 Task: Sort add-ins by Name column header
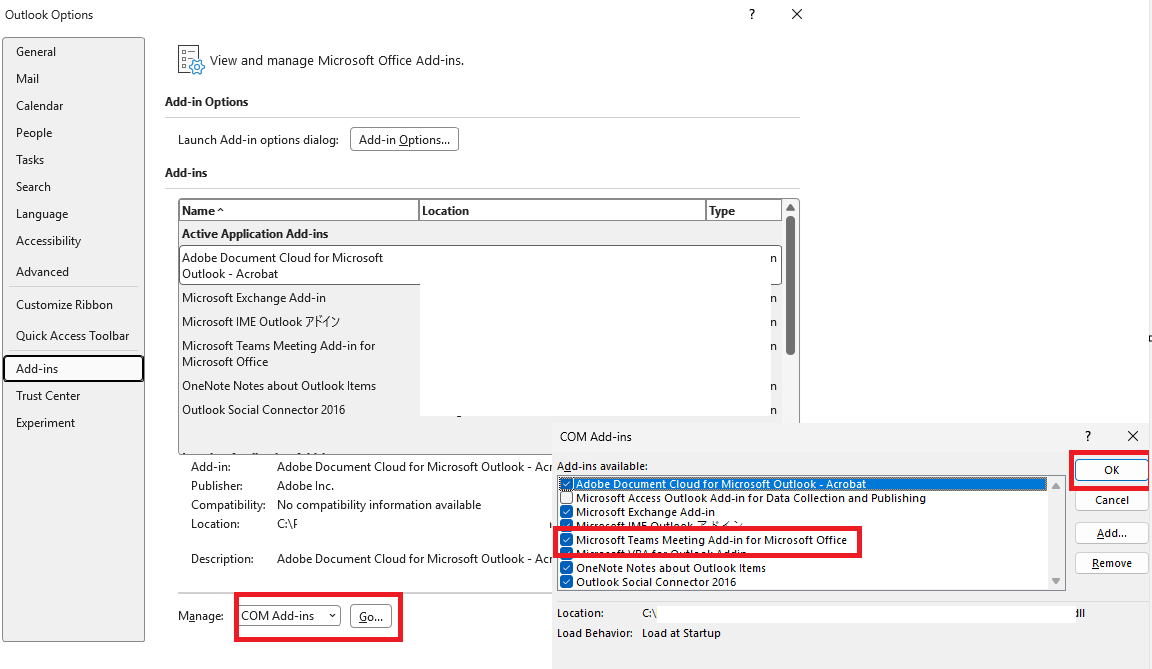299,211
